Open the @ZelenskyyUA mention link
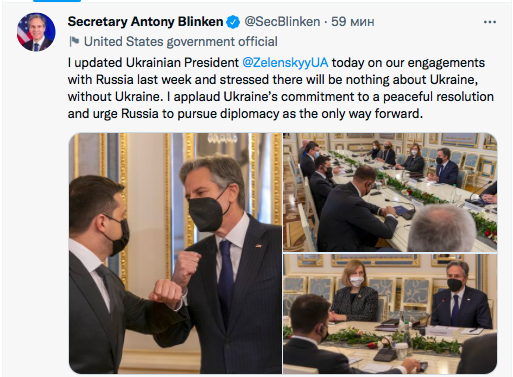The height and width of the screenshot is (377, 513). [x=285, y=63]
